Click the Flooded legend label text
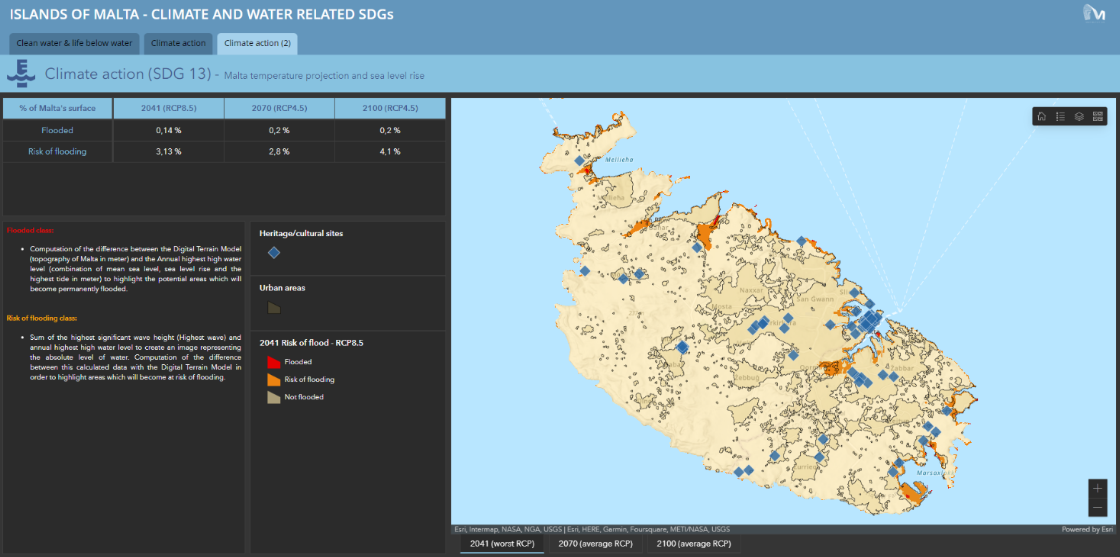Image resolution: width=1120 pixels, height=557 pixels. coord(298,362)
